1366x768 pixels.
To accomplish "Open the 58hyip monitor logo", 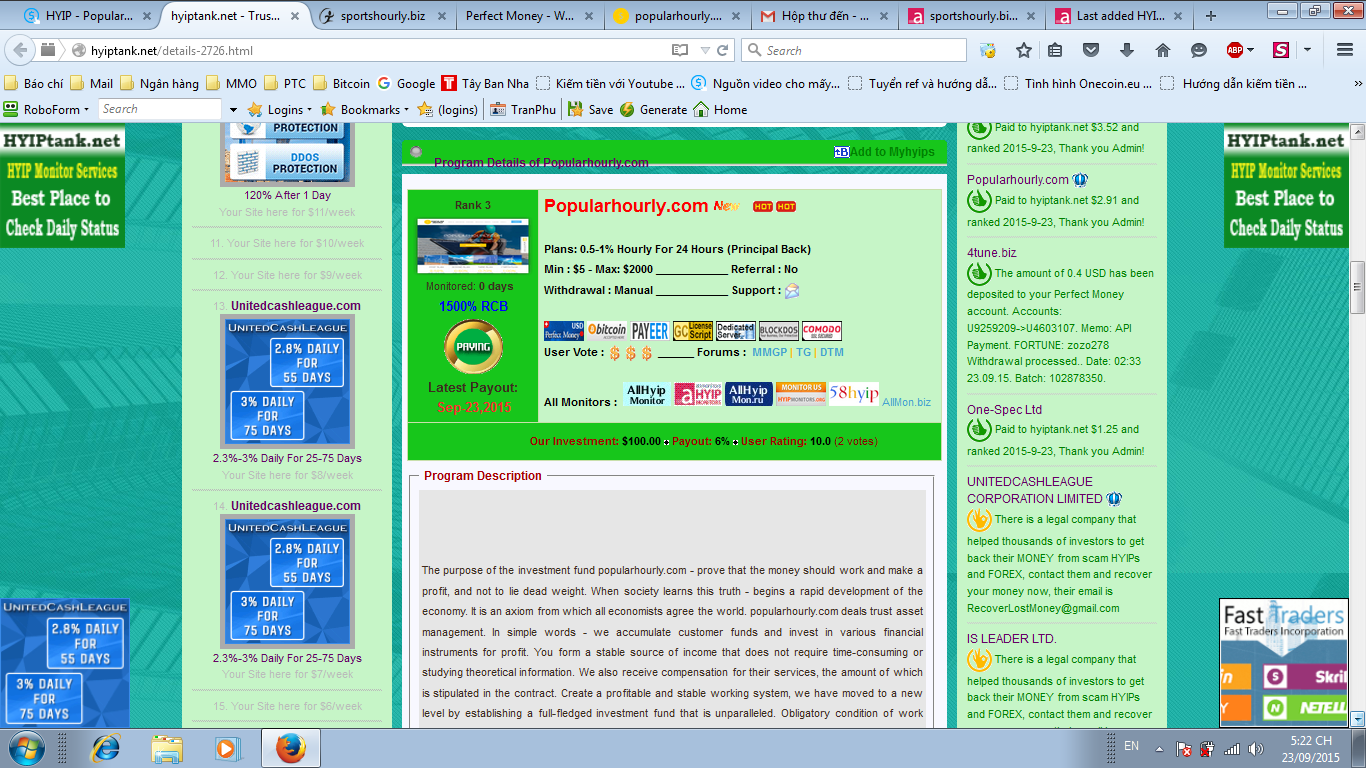I will [854, 394].
